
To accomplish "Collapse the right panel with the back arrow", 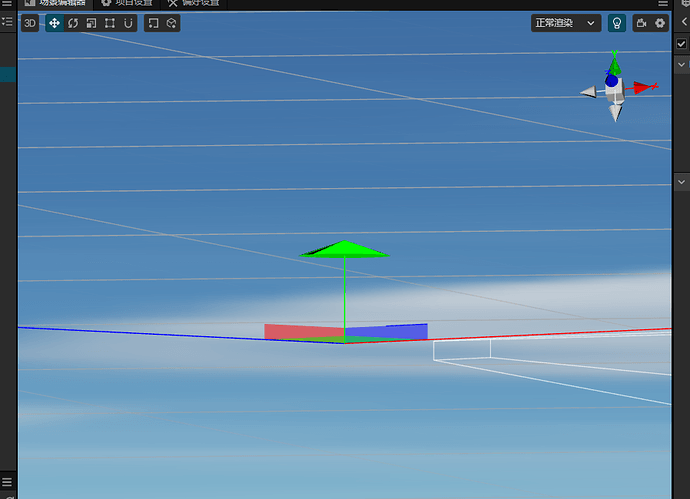I will point(684,22).
